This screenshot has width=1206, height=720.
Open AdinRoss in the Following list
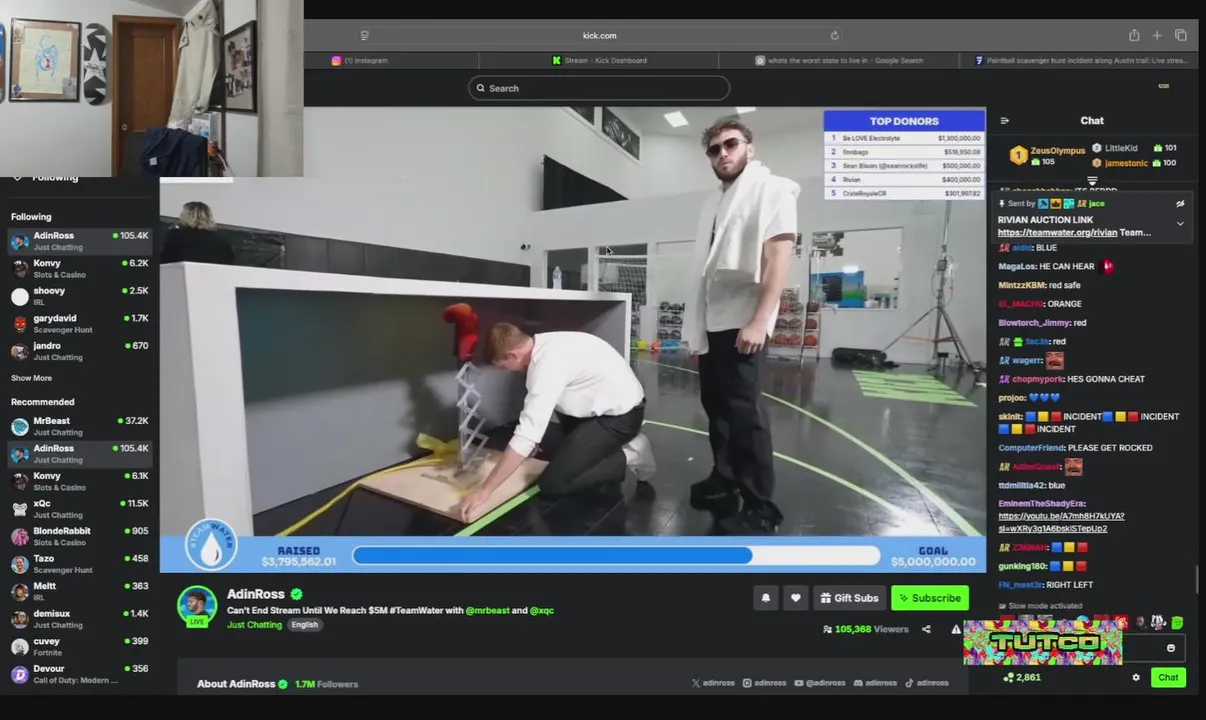coord(80,241)
